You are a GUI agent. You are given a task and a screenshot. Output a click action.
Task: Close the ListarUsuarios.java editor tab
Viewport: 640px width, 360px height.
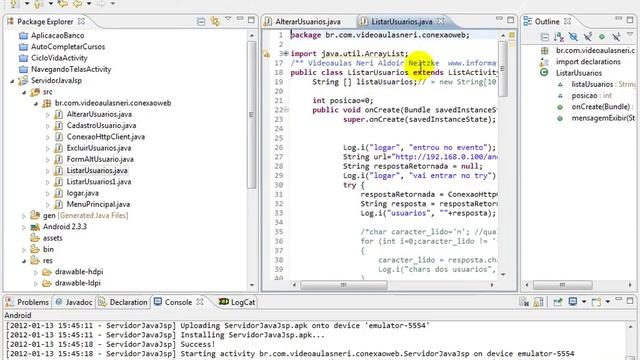click(440, 21)
